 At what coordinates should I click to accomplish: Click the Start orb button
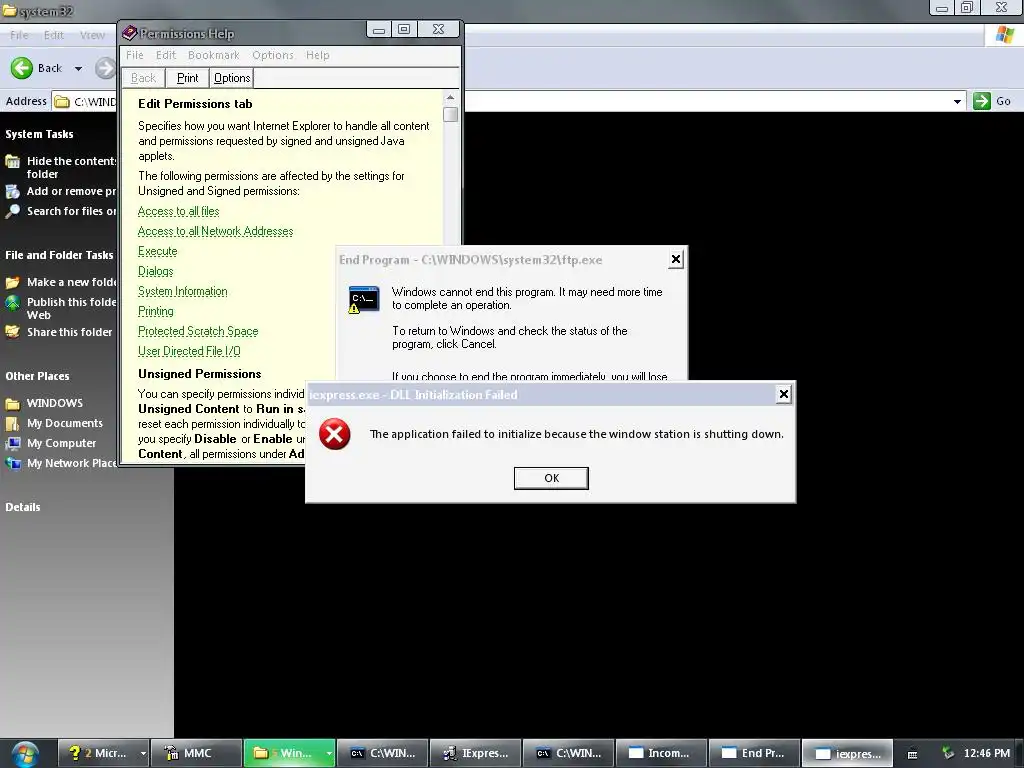[x=25, y=753]
